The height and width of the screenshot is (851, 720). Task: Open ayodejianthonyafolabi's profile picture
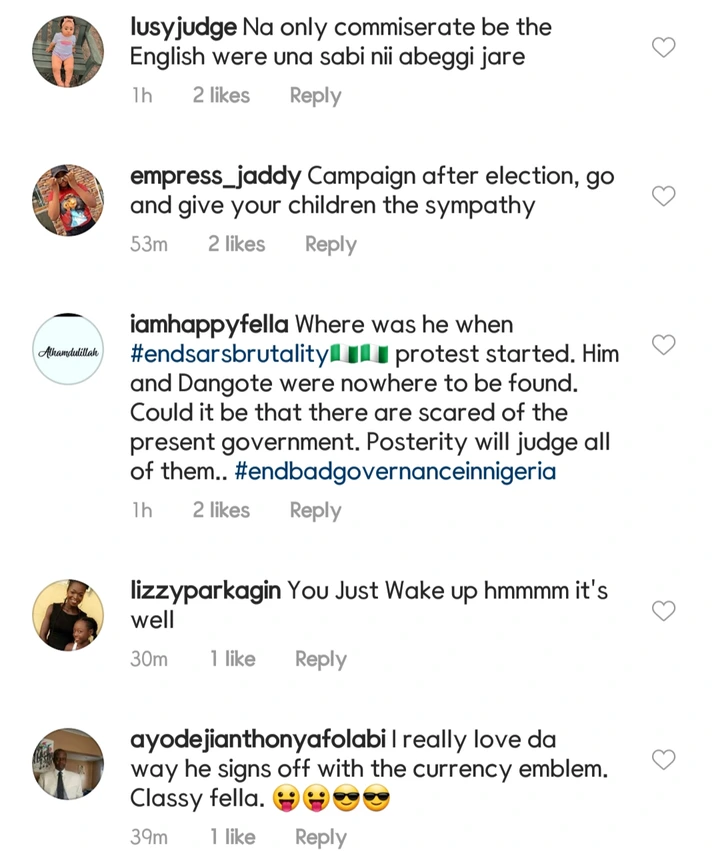[x=68, y=764]
